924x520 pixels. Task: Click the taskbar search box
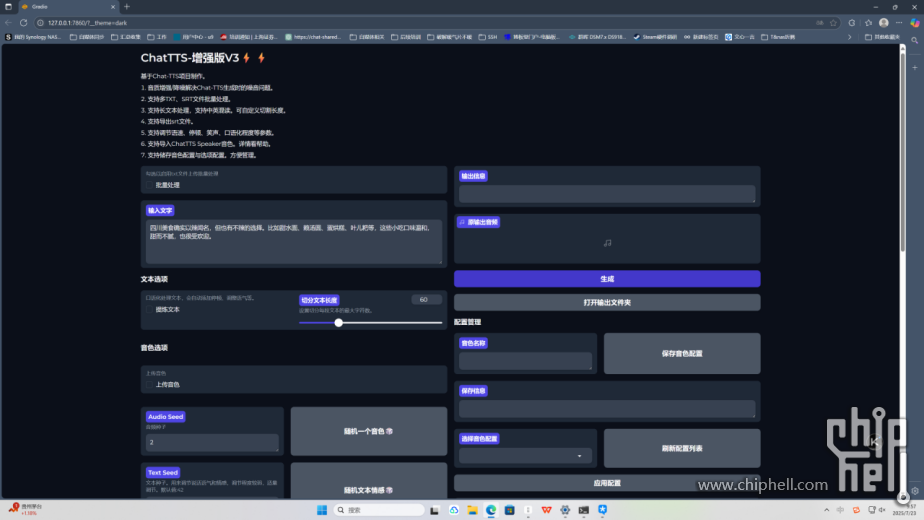point(378,510)
